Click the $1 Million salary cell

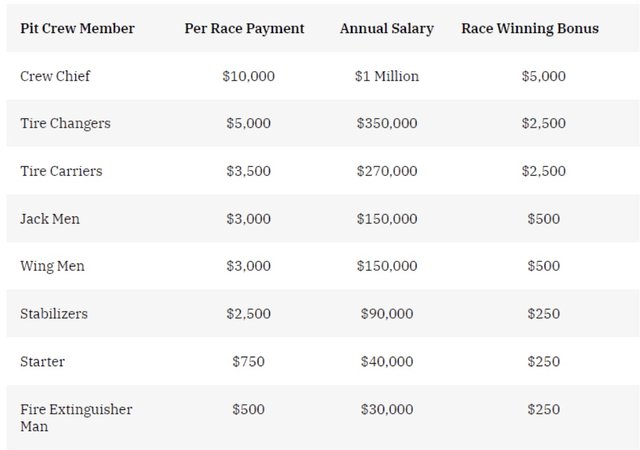click(x=387, y=76)
